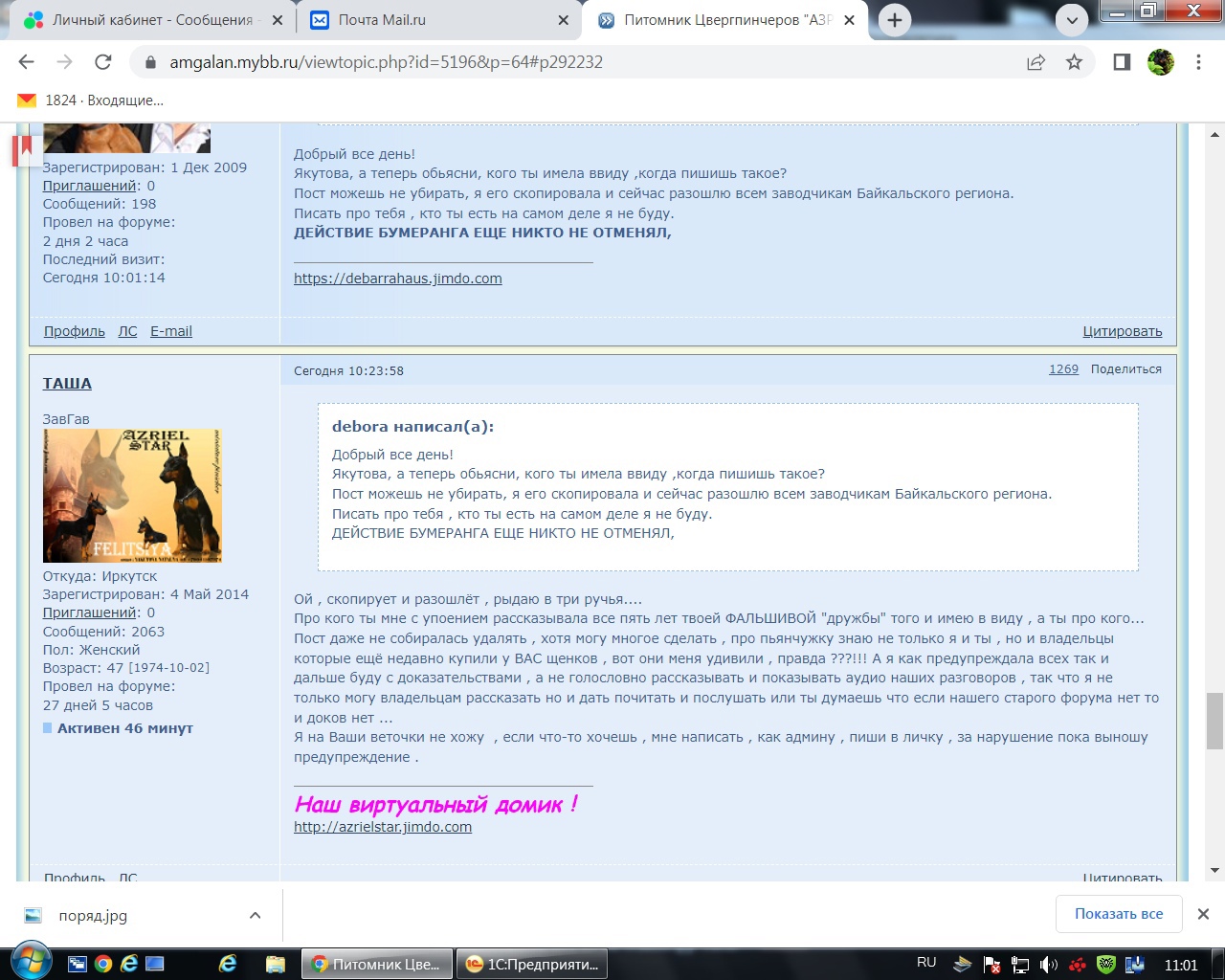Click Цитировать link under debora's post
The height and width of the screenshot is (980, 1225).
pos(1122,331)
